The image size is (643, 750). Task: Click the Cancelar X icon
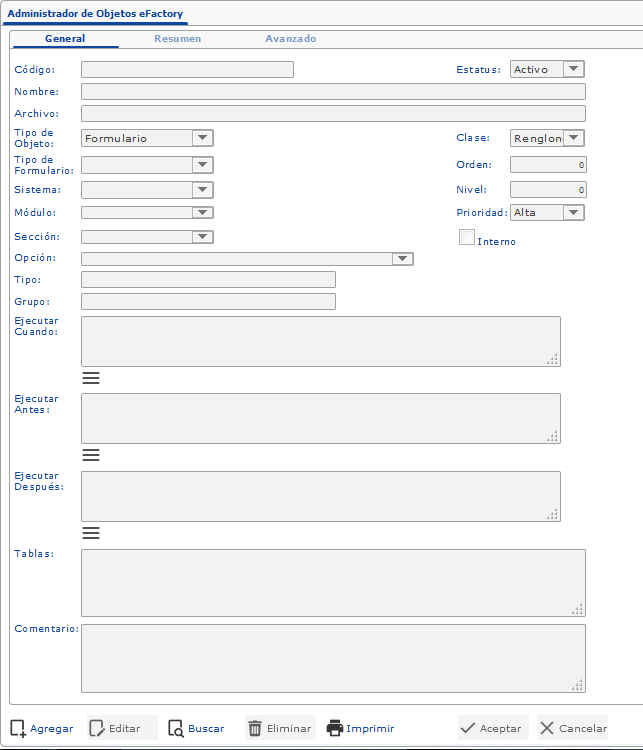547,728
